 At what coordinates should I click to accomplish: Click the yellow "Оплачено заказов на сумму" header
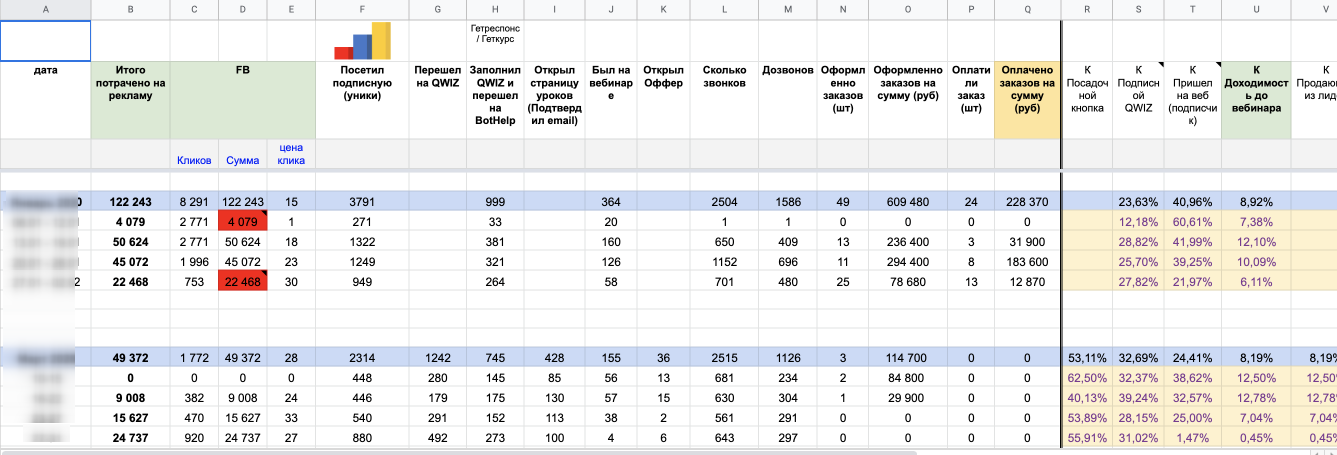tap(1027, 90)
